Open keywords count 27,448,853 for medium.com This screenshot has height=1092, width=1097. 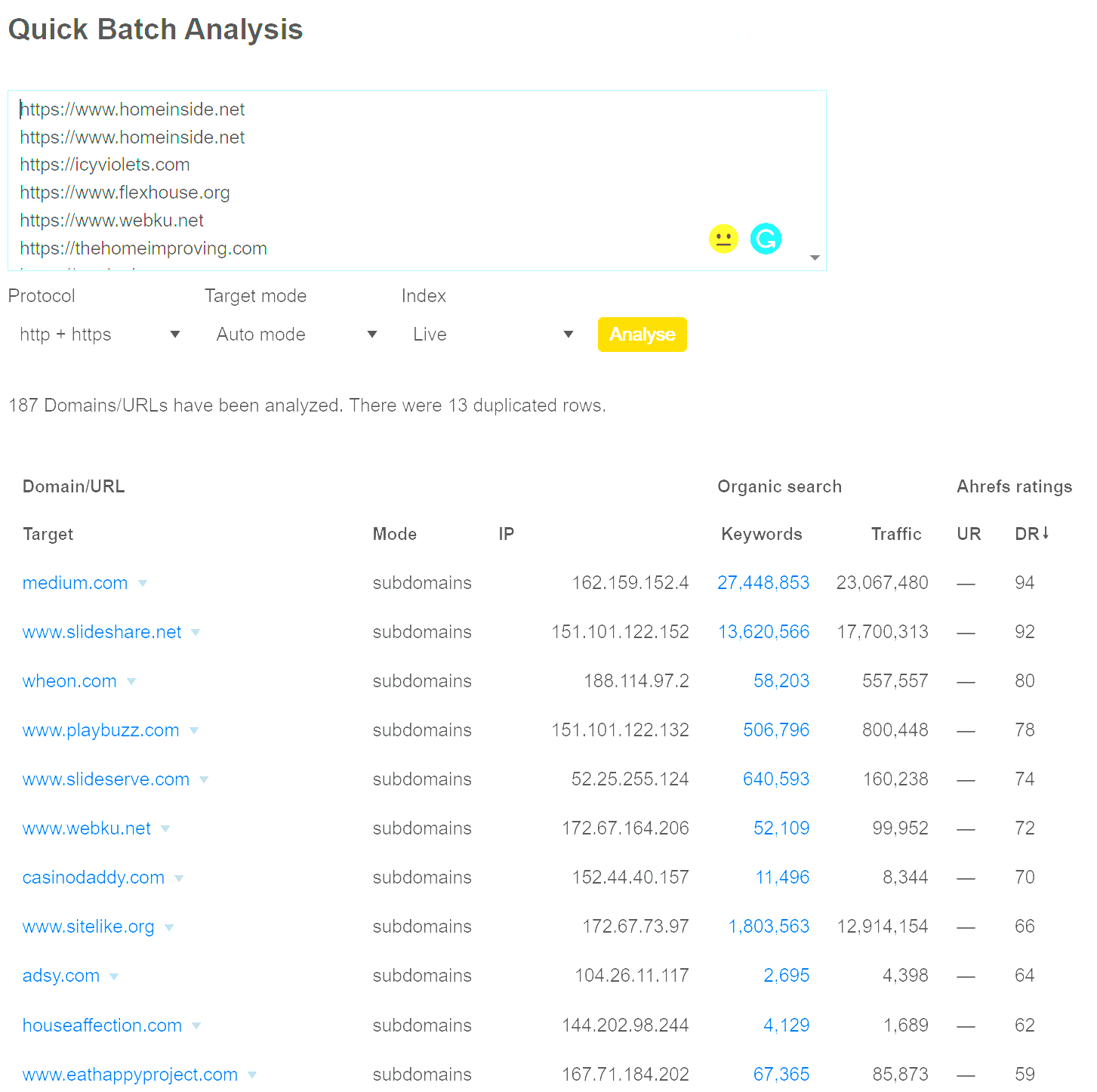tap(763, 583)
